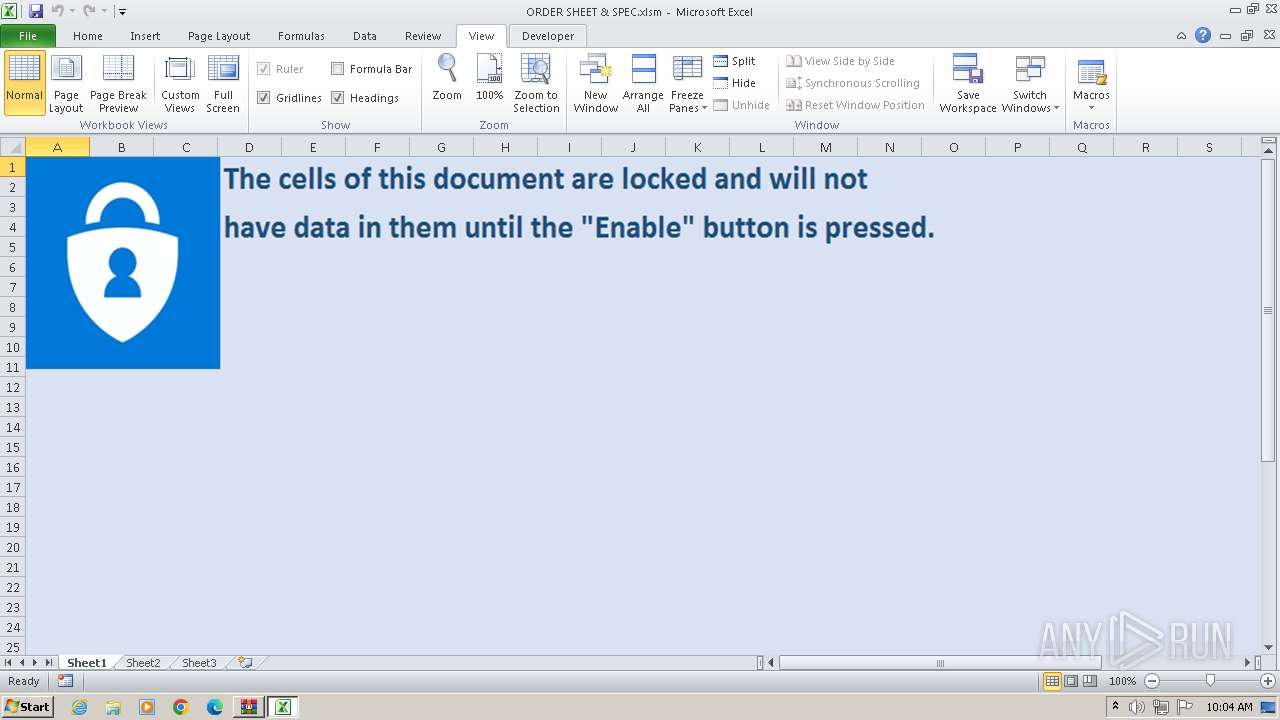Switch to the Review tab
Viewport: 1280px width, 720px height.
pyautogui.click(x=423, y=36)
